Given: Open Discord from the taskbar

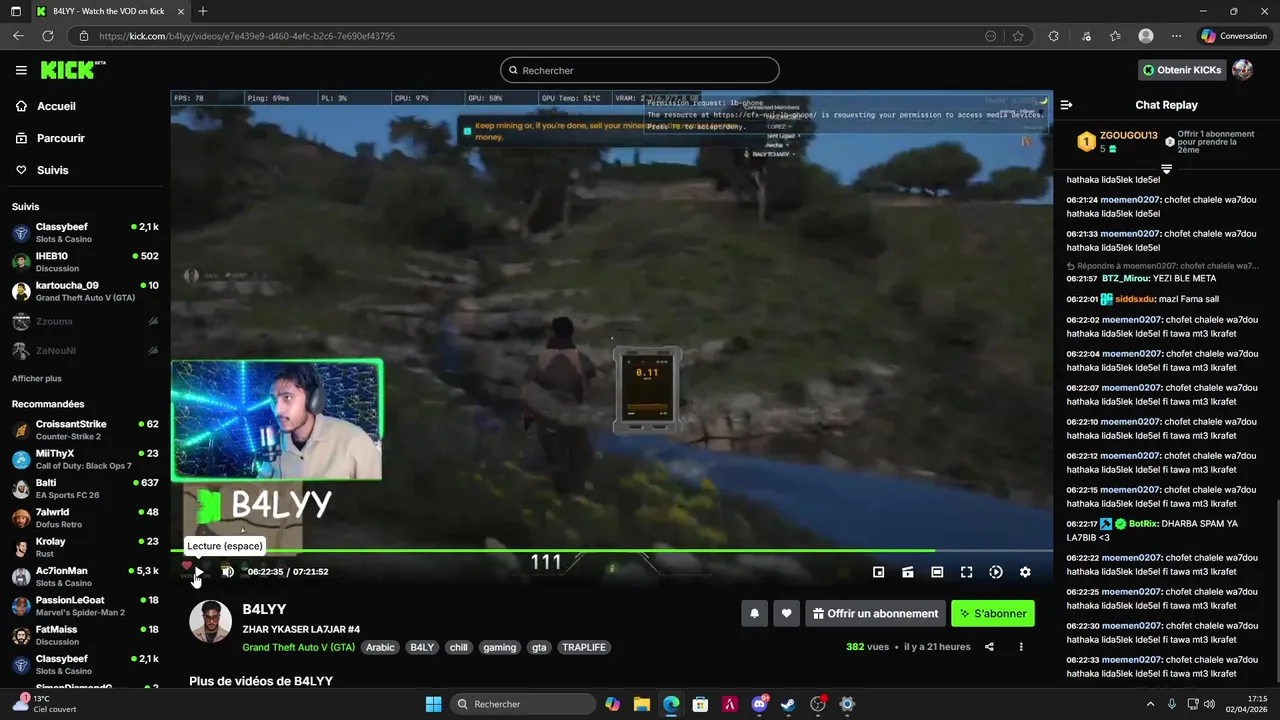Looking at the screenshot, I should pos(759,704).
